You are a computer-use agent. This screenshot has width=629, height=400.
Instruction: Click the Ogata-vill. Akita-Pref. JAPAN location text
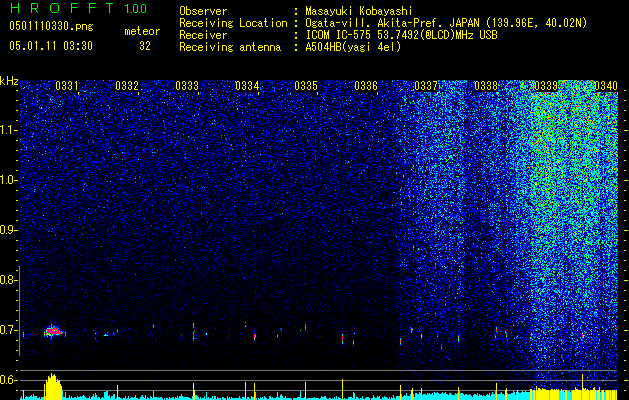pos(446,23)
